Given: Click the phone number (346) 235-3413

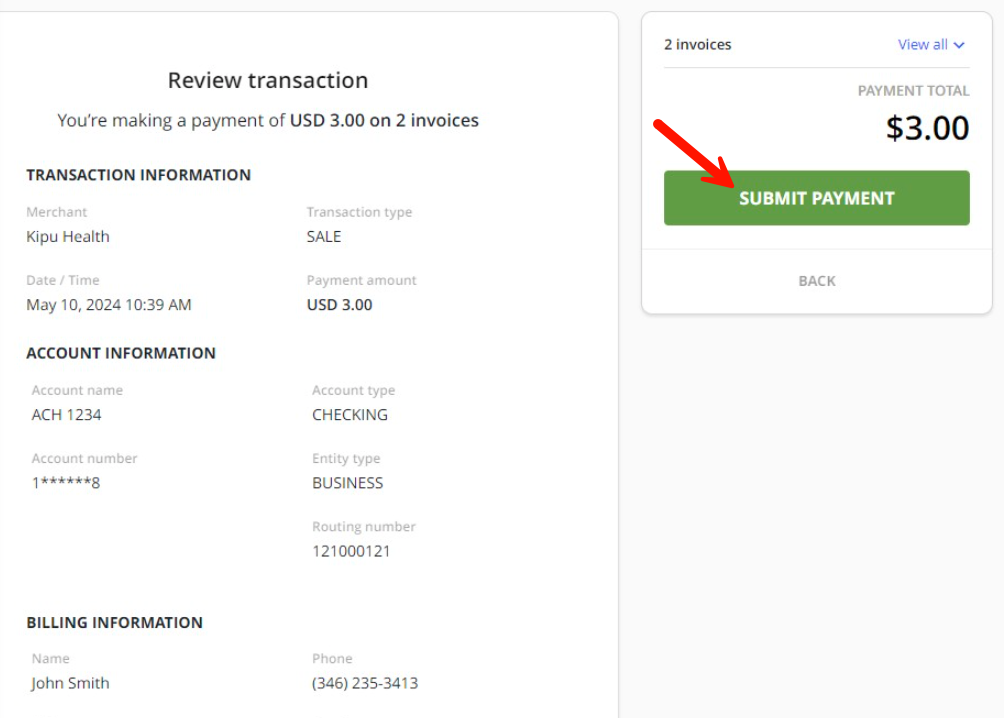Looking at the screenshot, I should (365, 683).
